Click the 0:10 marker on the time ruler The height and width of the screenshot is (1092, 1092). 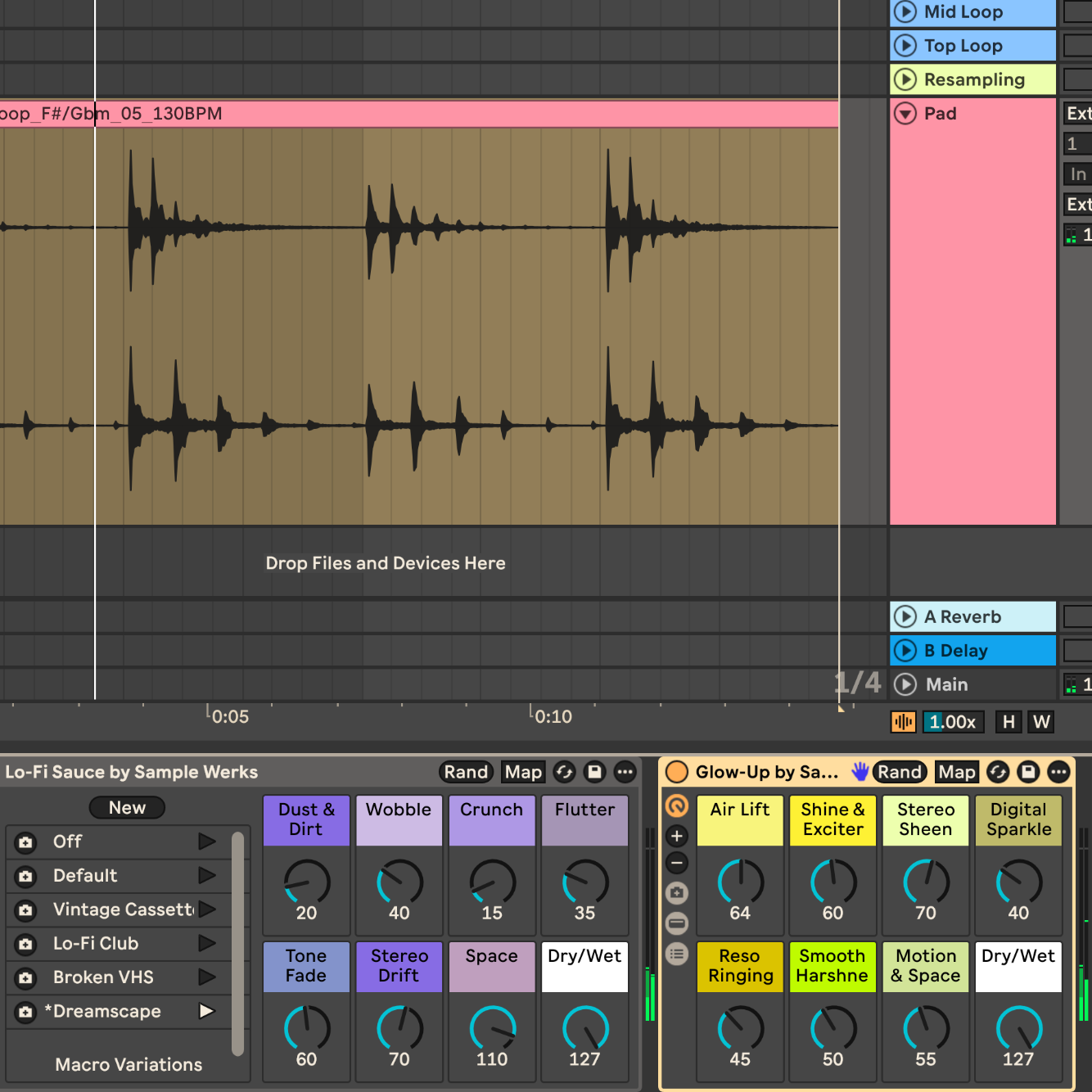pos(553,717)
